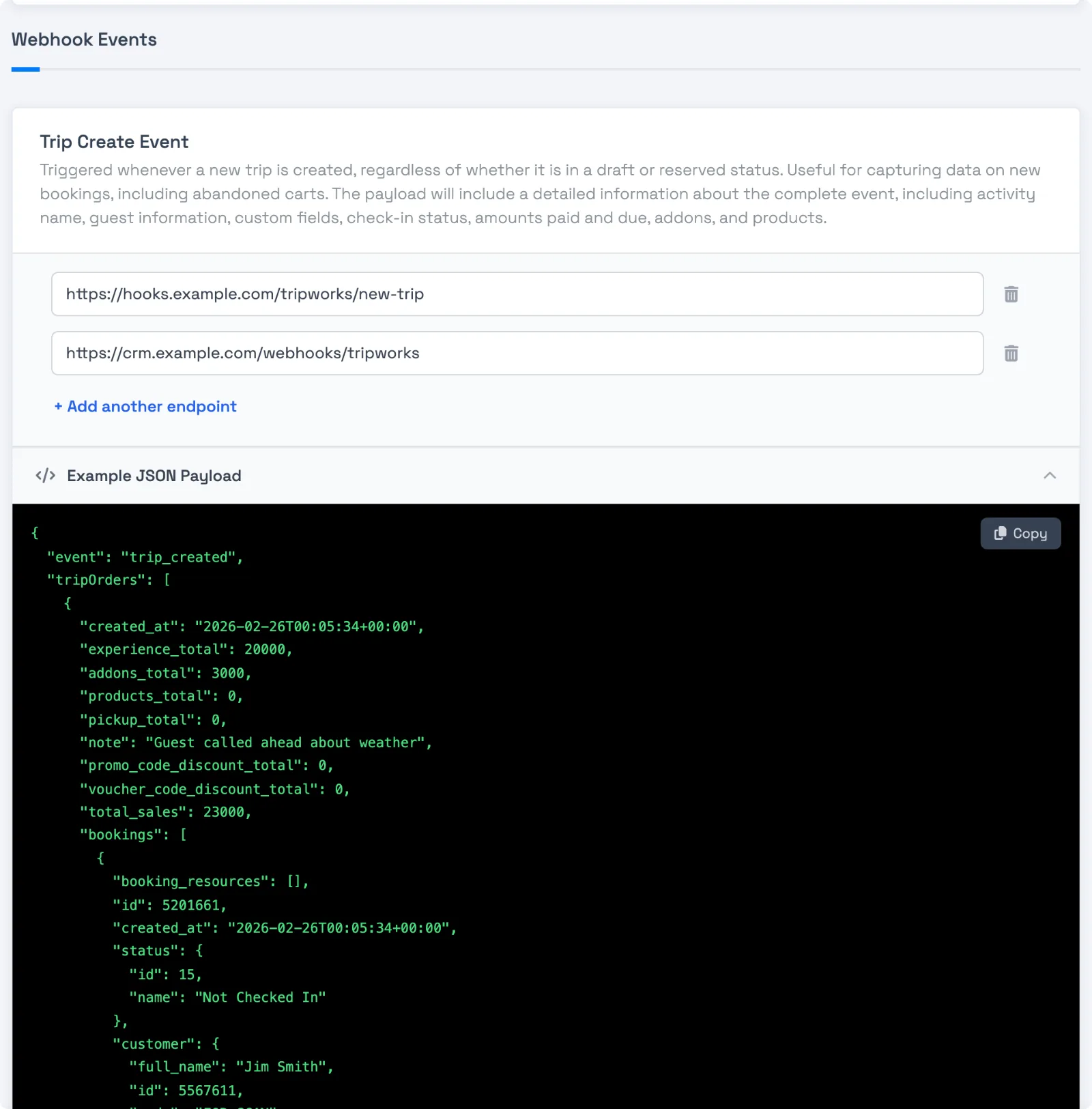Click the "customer": { line
Image resolution: width=1092 pixels, height=1109 pixels.
[x=166, y=1044]
